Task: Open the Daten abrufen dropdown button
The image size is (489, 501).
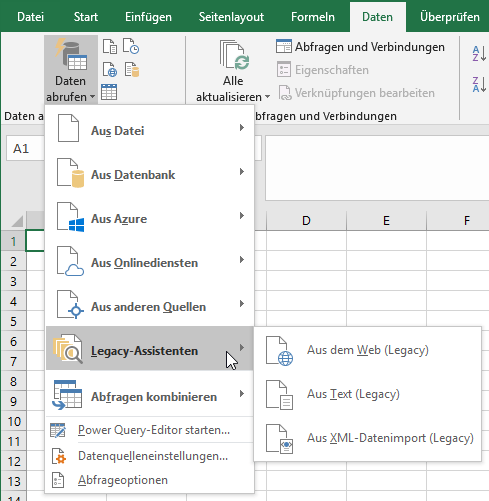Action: (x=71, y=70)
